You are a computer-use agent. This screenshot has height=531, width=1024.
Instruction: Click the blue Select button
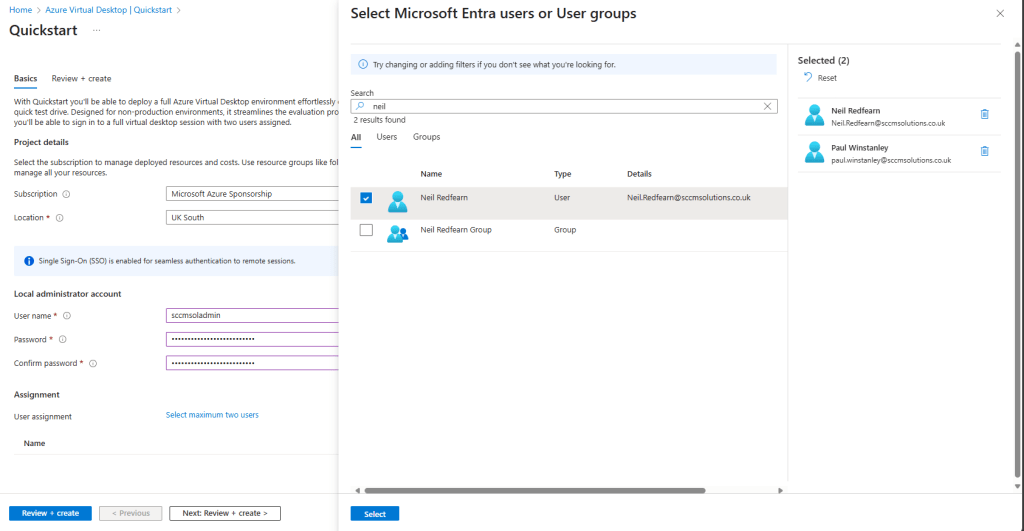[x=374, y=514]
